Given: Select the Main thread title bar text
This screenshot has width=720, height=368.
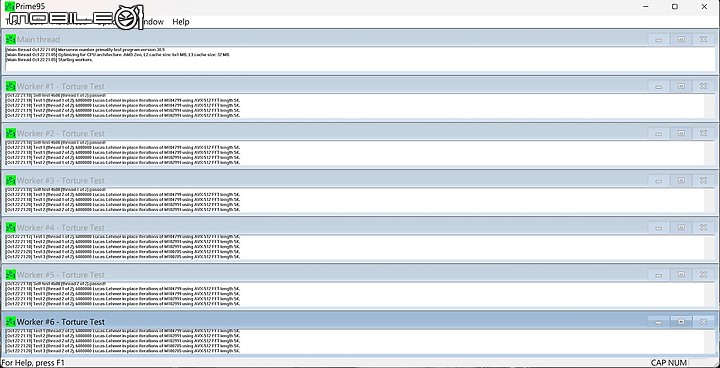Looking at the screenshot, I should [39, 40].
